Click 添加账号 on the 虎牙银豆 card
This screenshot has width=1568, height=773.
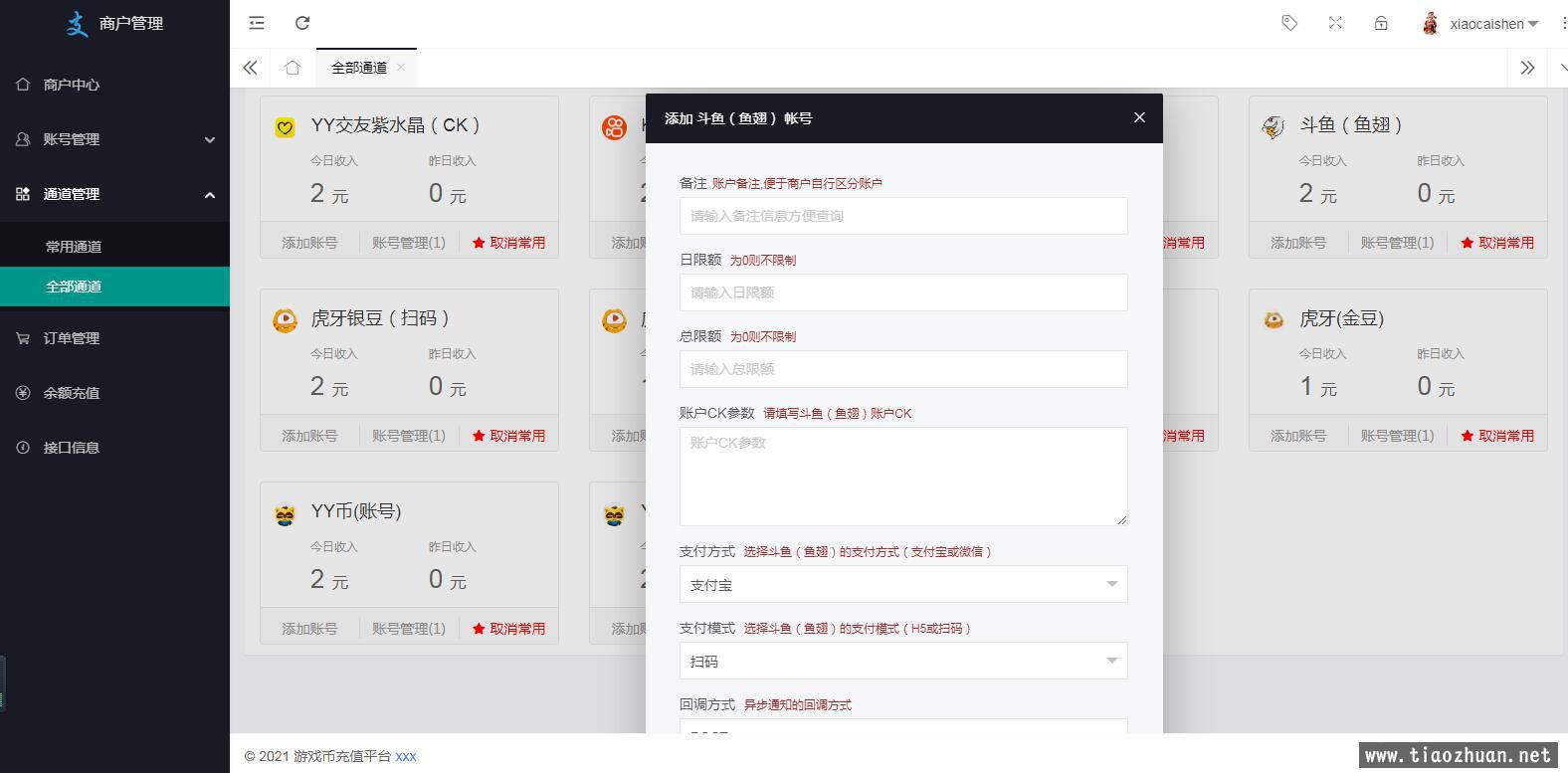coord(309,436)
